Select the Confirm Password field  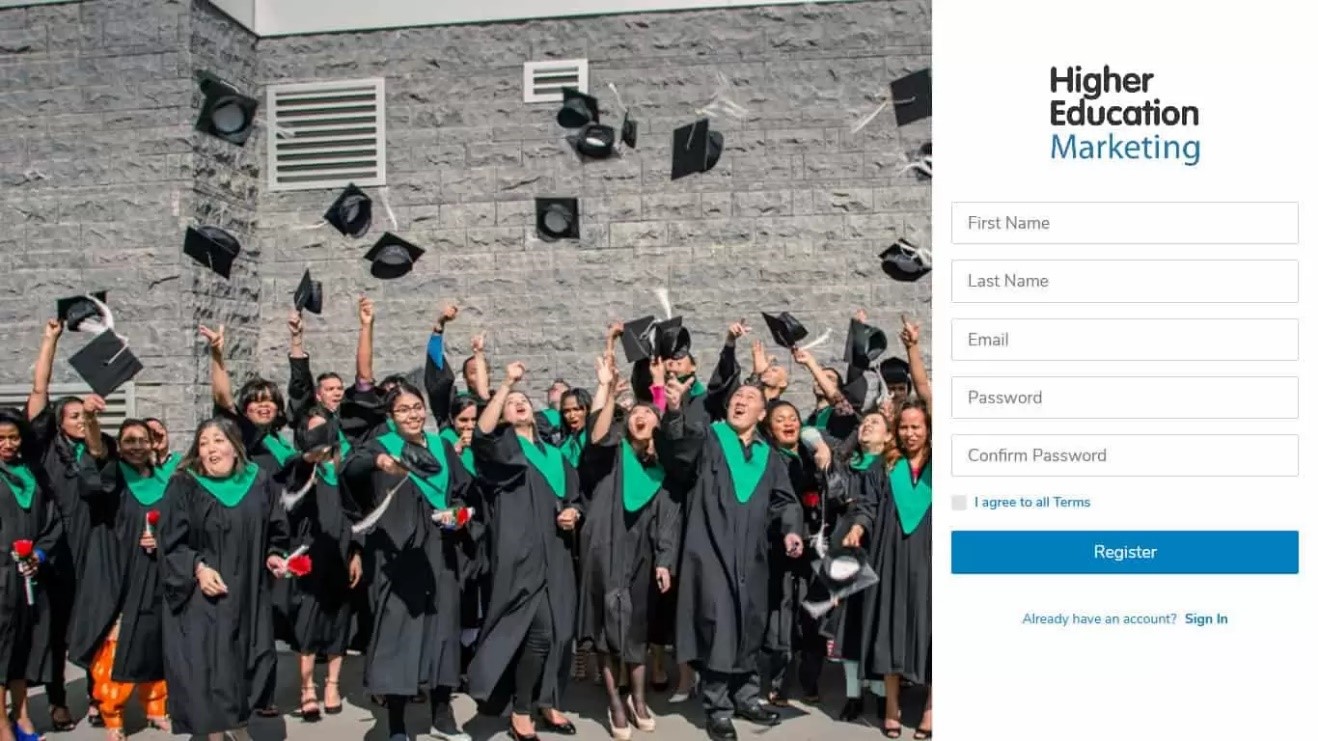coord(1124,455)
